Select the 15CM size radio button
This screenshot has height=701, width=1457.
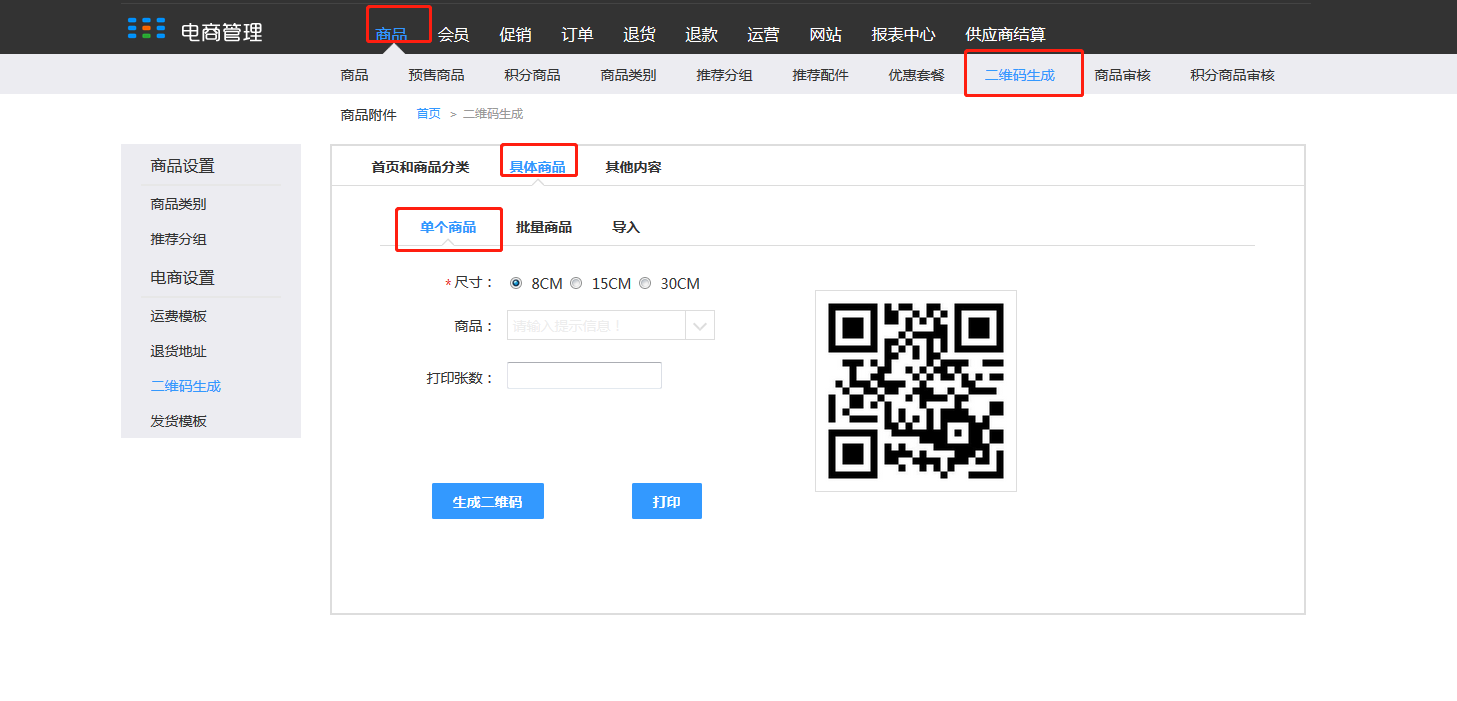click(x=576, y=283)
